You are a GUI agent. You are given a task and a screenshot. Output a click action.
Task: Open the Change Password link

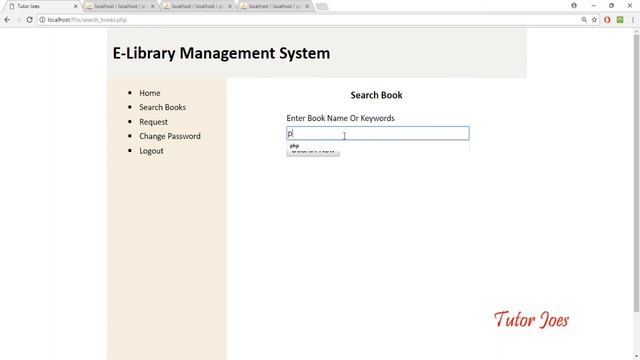(170, 136)
